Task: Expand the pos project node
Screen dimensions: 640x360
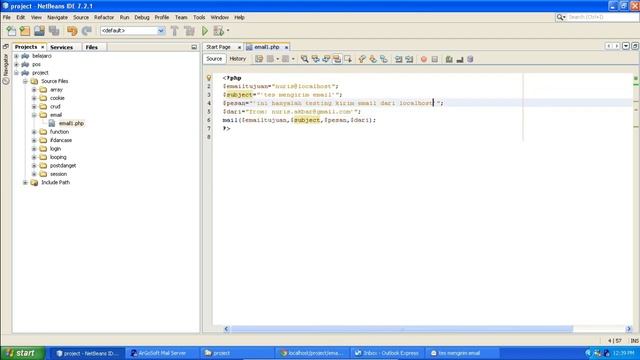Action: (16, 64)
